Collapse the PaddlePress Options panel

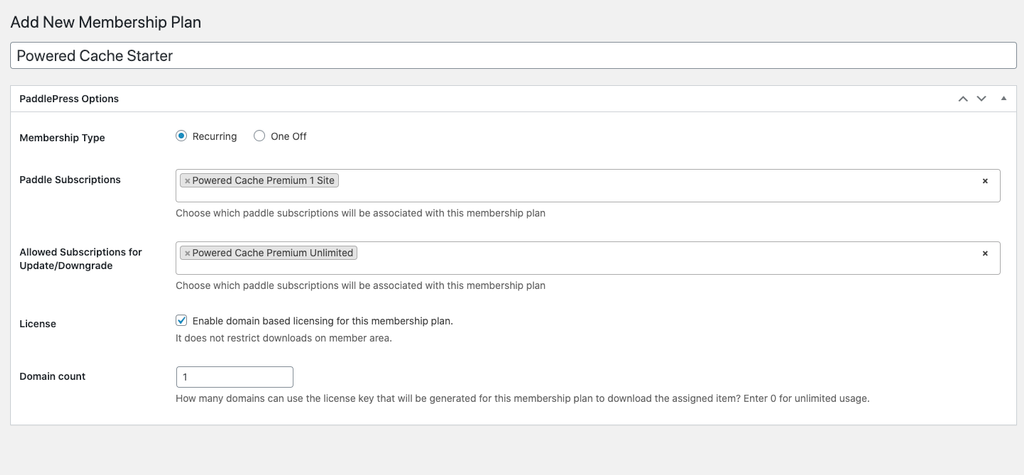pyautogui.click(x=1004, y=99)
